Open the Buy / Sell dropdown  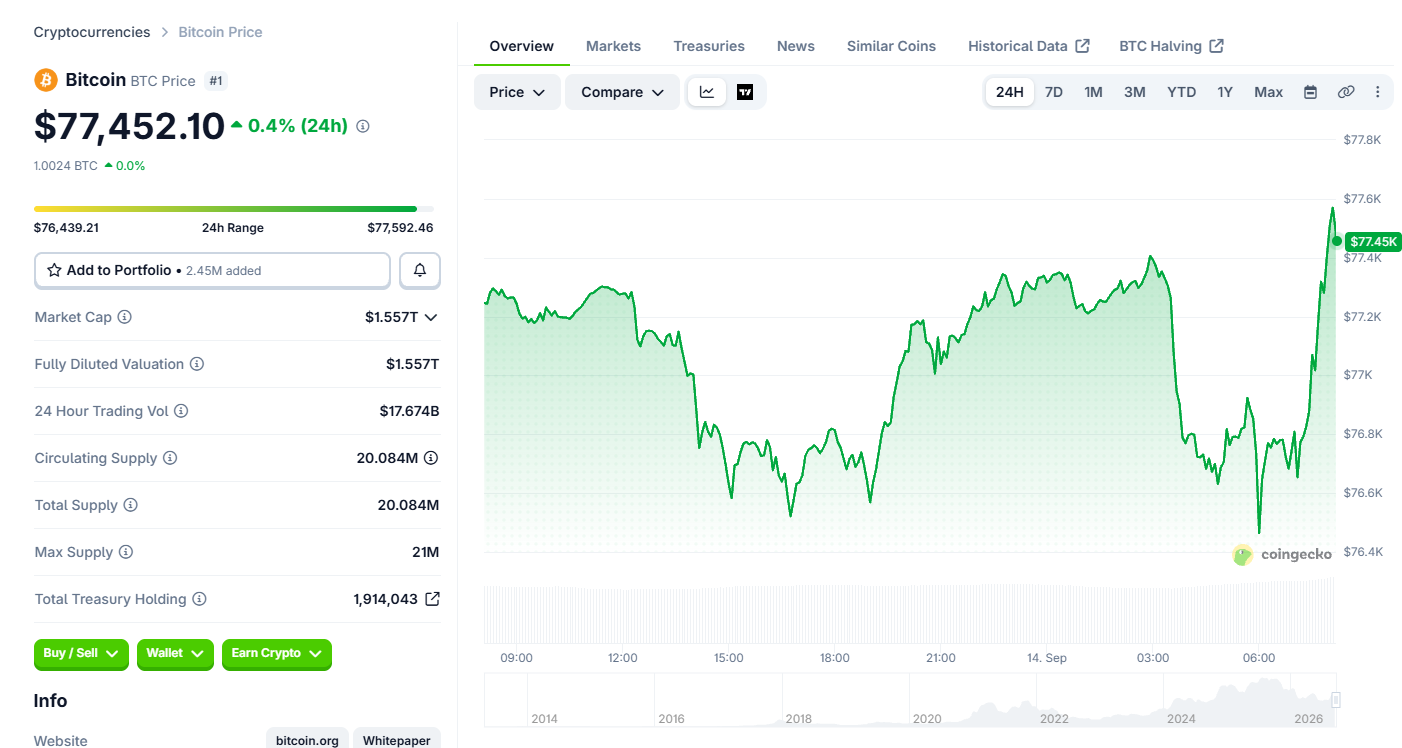pyautogui.click(x=81, y=654)
